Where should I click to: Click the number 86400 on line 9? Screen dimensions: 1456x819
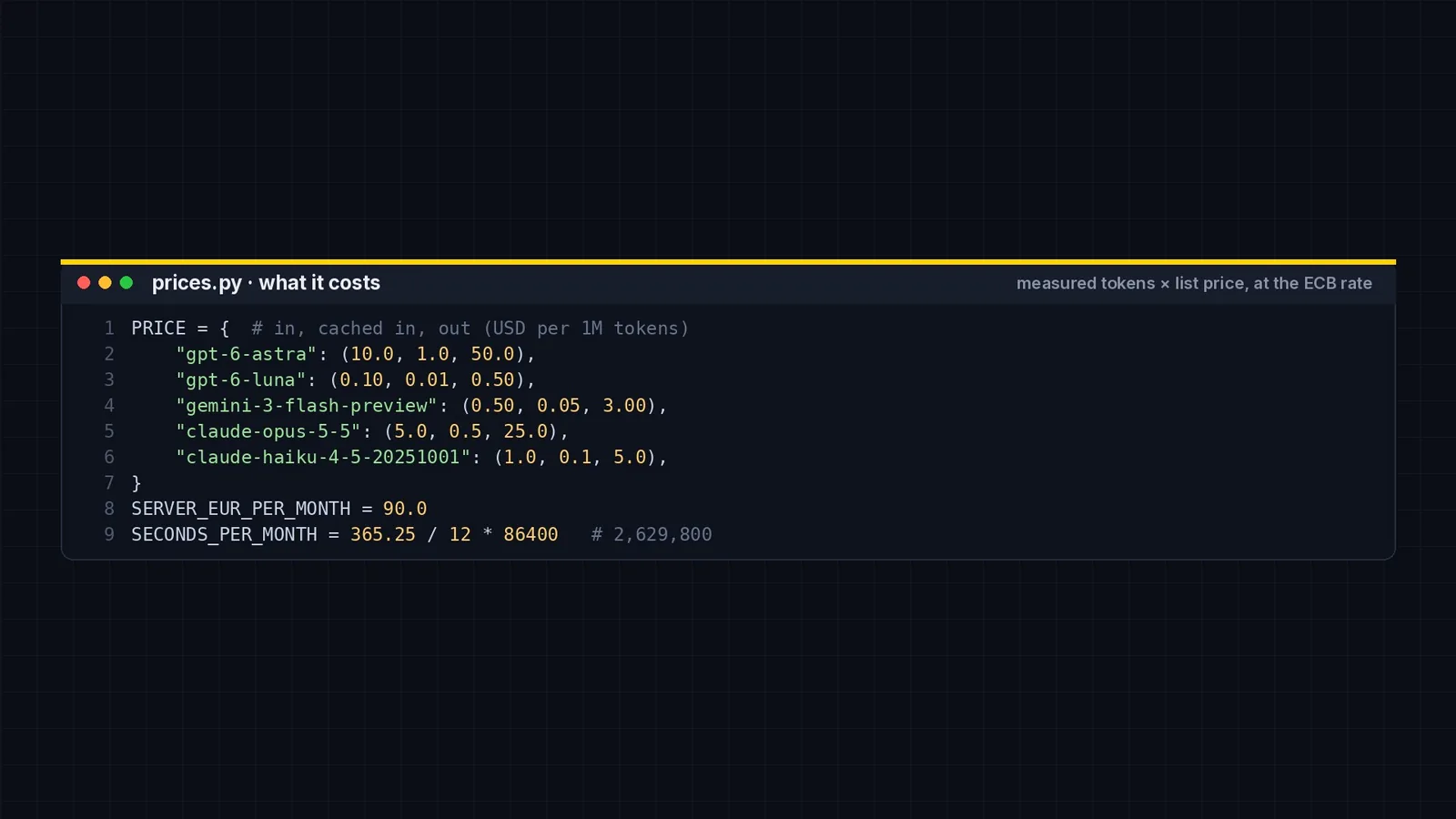pos(531,534)
